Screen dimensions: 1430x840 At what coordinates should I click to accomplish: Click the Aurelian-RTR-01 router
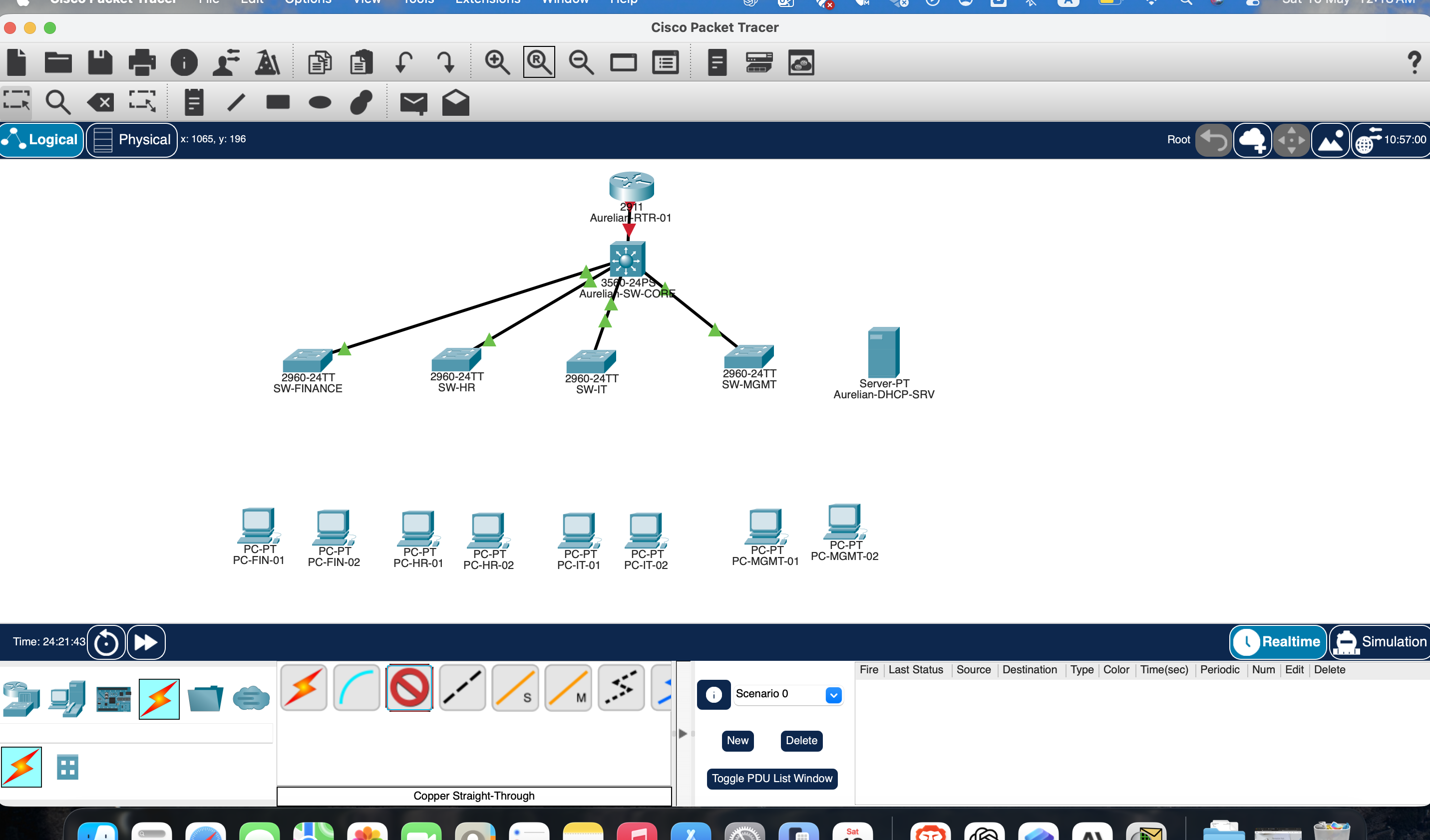(x=631, y=187)
